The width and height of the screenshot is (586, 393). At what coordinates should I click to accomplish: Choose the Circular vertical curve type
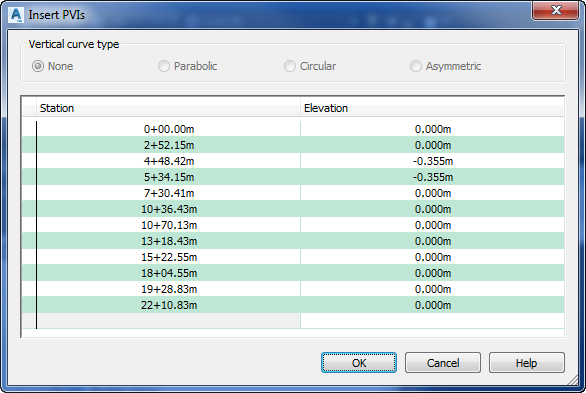tap(310, 66)
